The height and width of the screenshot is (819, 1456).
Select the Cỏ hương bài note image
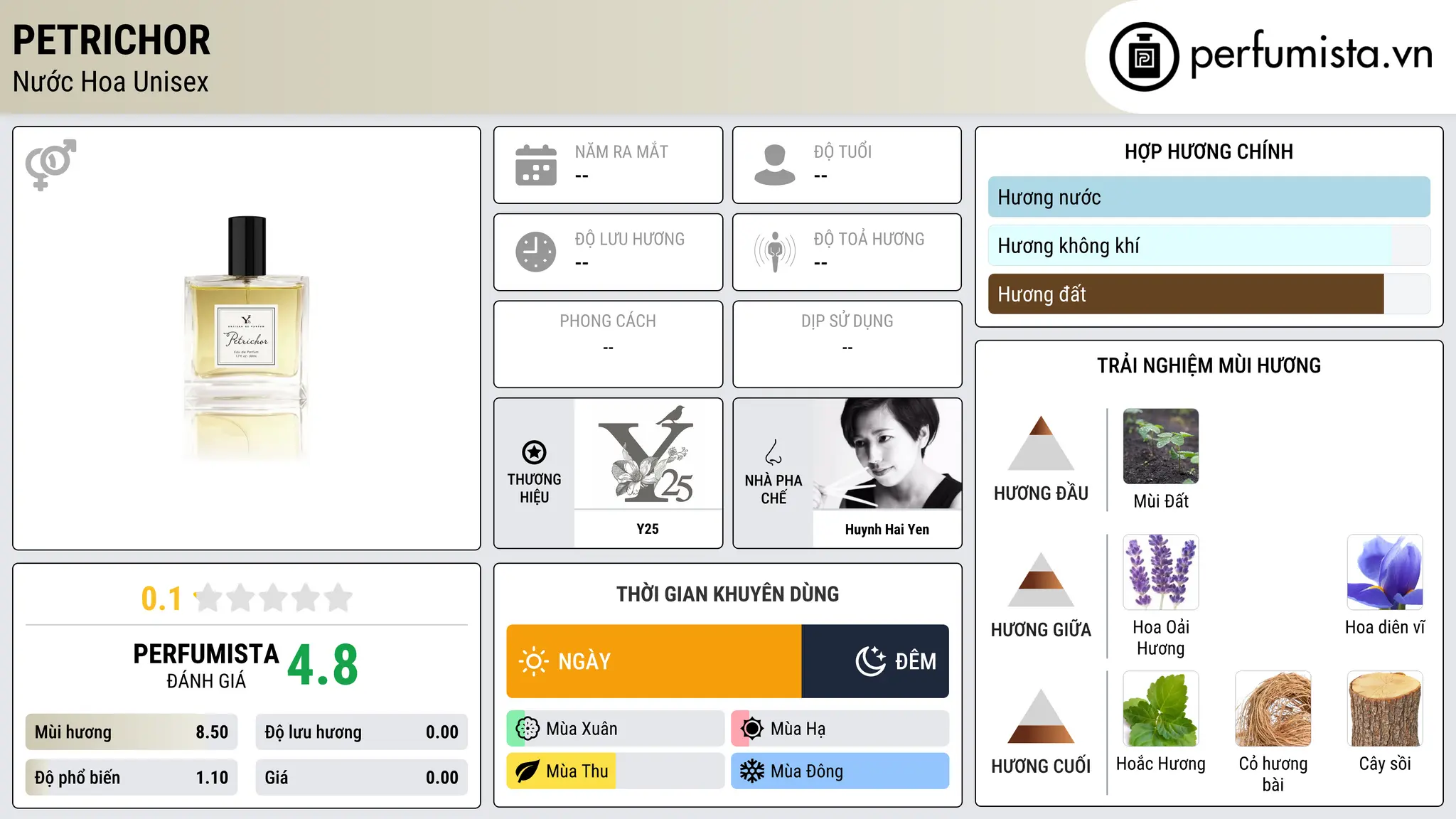tap(1273, 709)
